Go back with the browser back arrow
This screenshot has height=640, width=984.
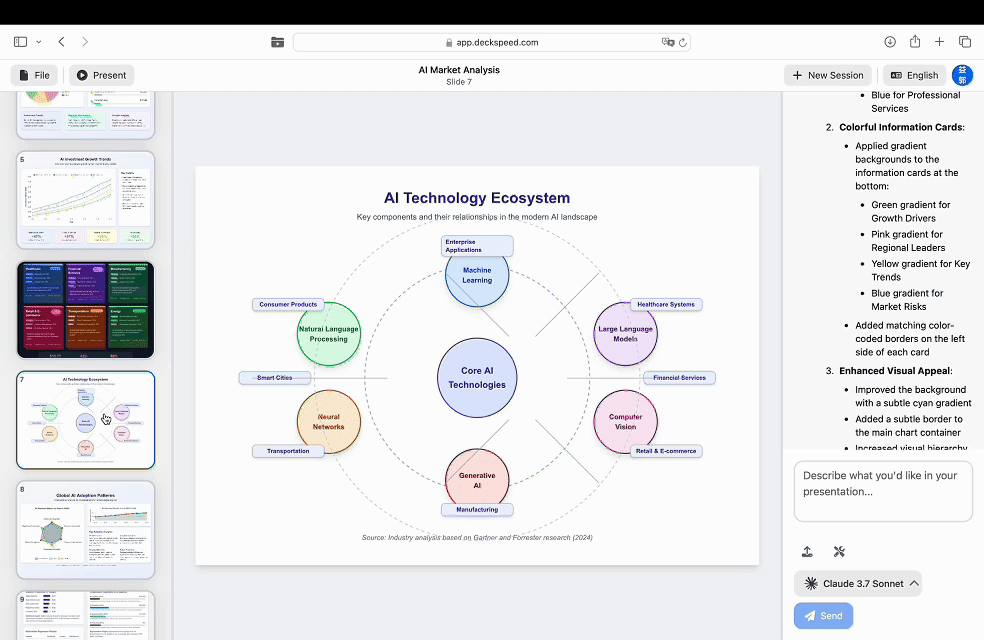62,42
